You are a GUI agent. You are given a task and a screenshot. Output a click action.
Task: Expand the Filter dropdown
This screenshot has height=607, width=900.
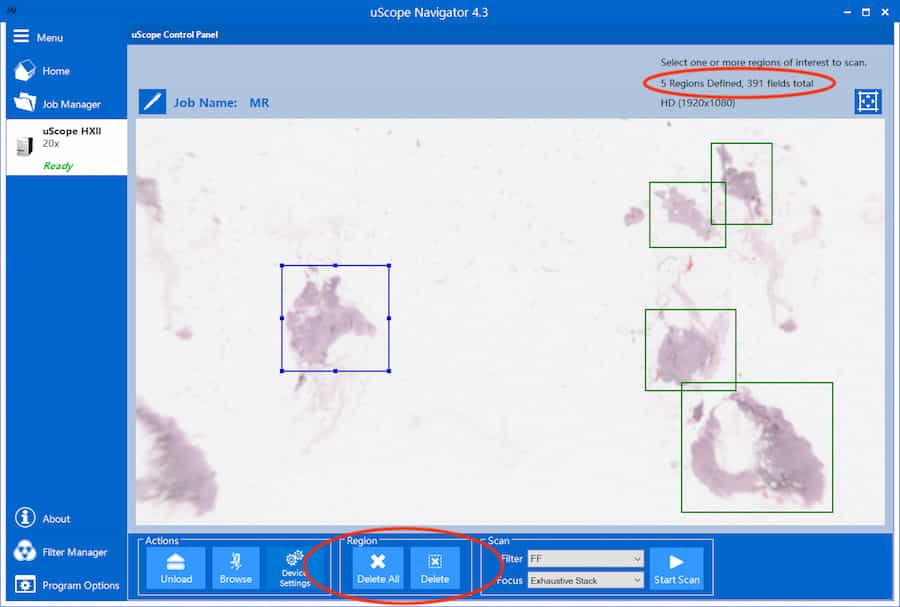(585, 558)
